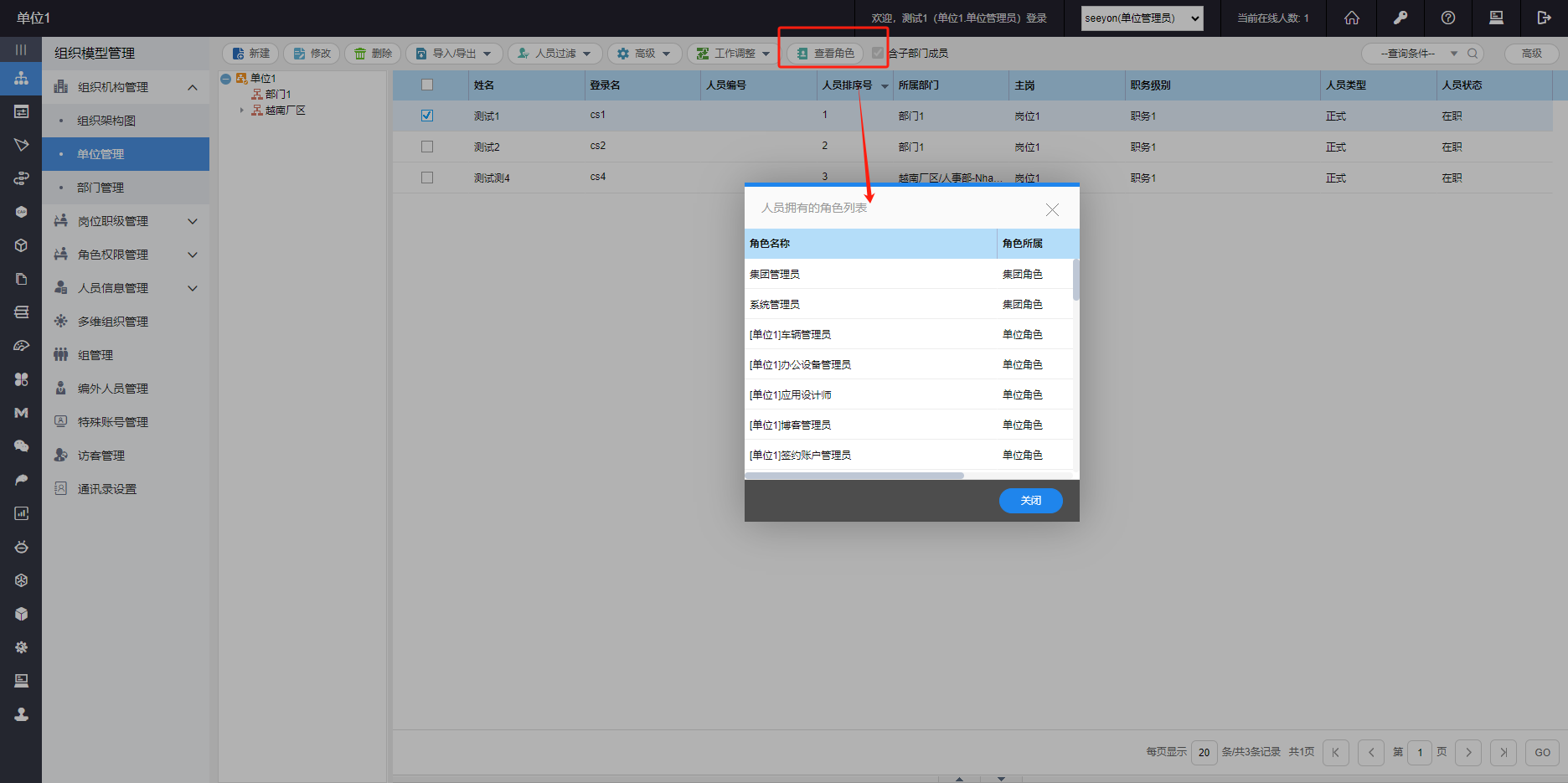The image size is (1568, 783).
Task: Close the role list dialog with X
Action: pos(1053,209)
